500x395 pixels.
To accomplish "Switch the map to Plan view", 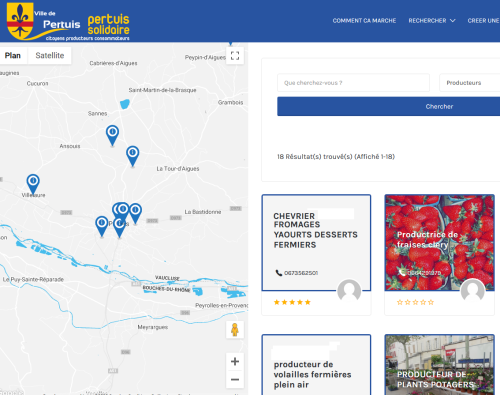I will 13,55.
